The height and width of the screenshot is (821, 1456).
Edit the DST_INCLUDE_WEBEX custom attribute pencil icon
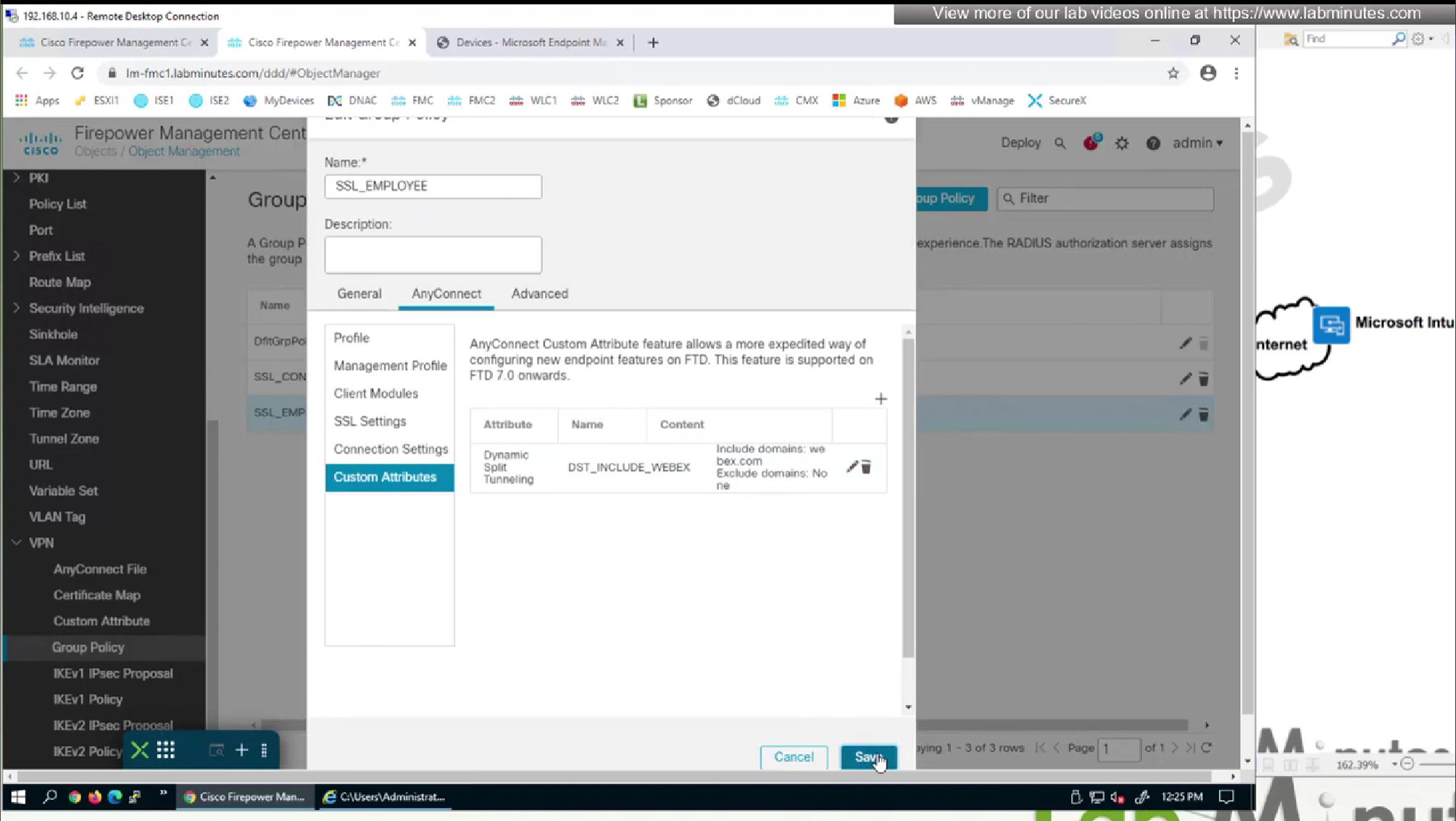click(852, 467)
